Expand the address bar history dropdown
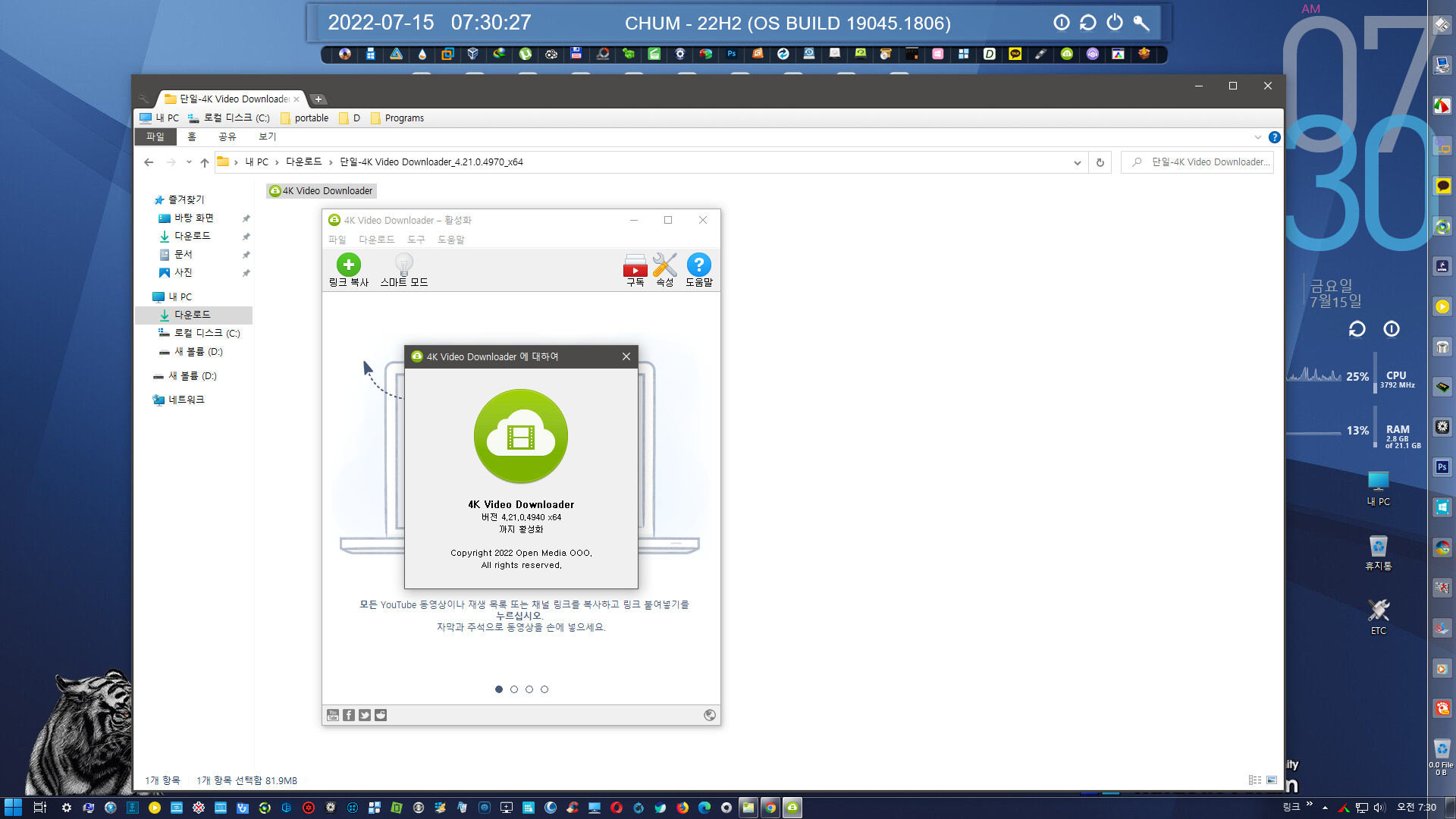The image size is (1456, 819). 1077,162
